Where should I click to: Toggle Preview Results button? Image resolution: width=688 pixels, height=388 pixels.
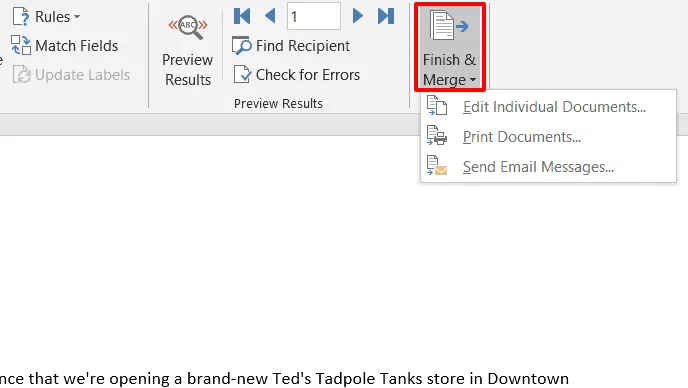coord(187,50)
